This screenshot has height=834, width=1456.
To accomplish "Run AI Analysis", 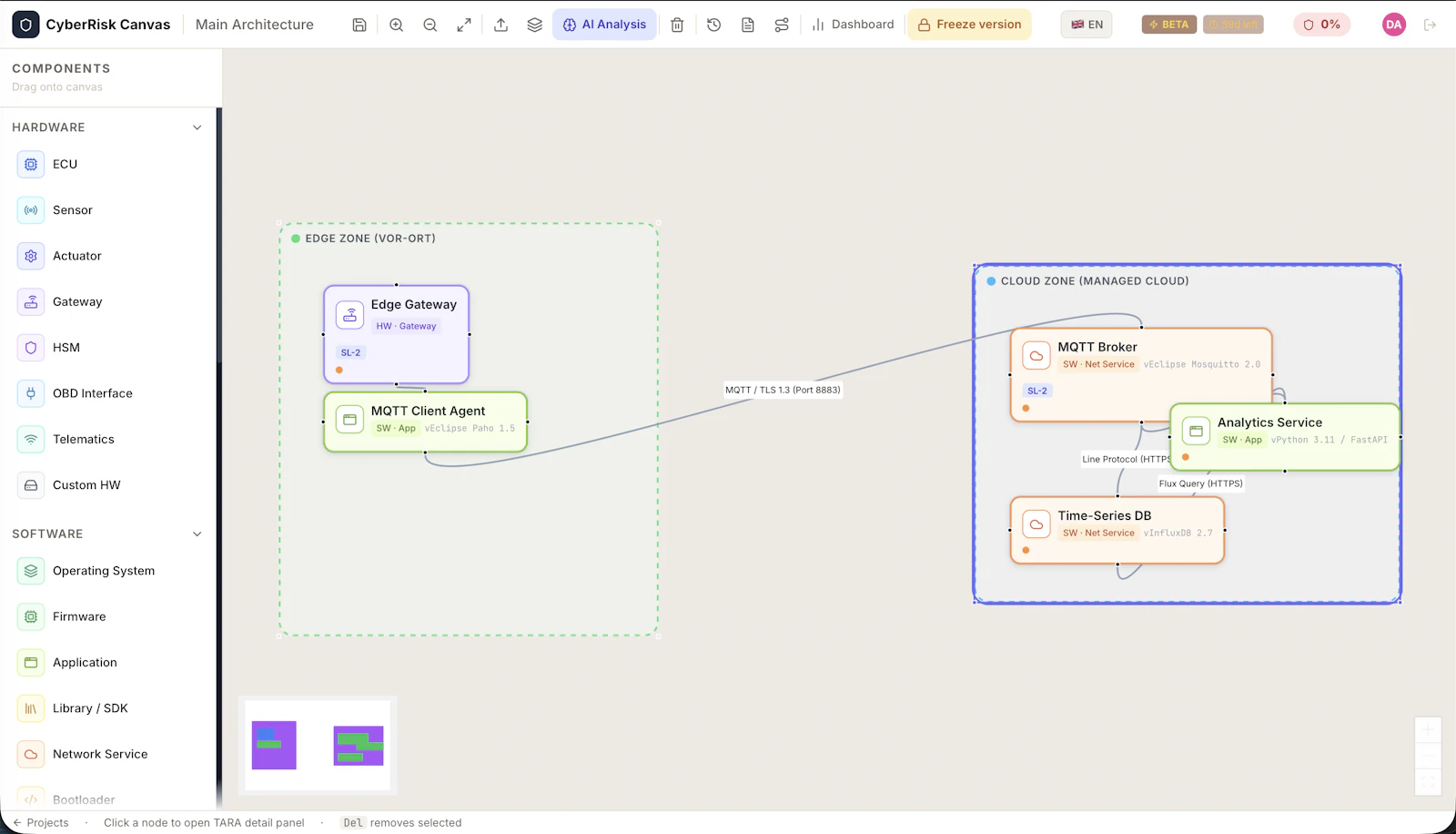I will pos(604,25).
